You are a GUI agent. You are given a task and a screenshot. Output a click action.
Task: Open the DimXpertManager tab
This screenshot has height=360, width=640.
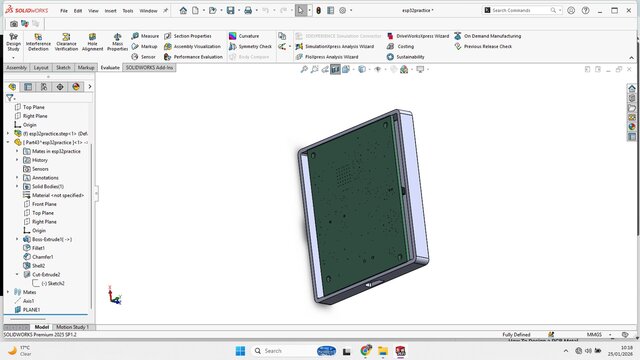point(60,87)
